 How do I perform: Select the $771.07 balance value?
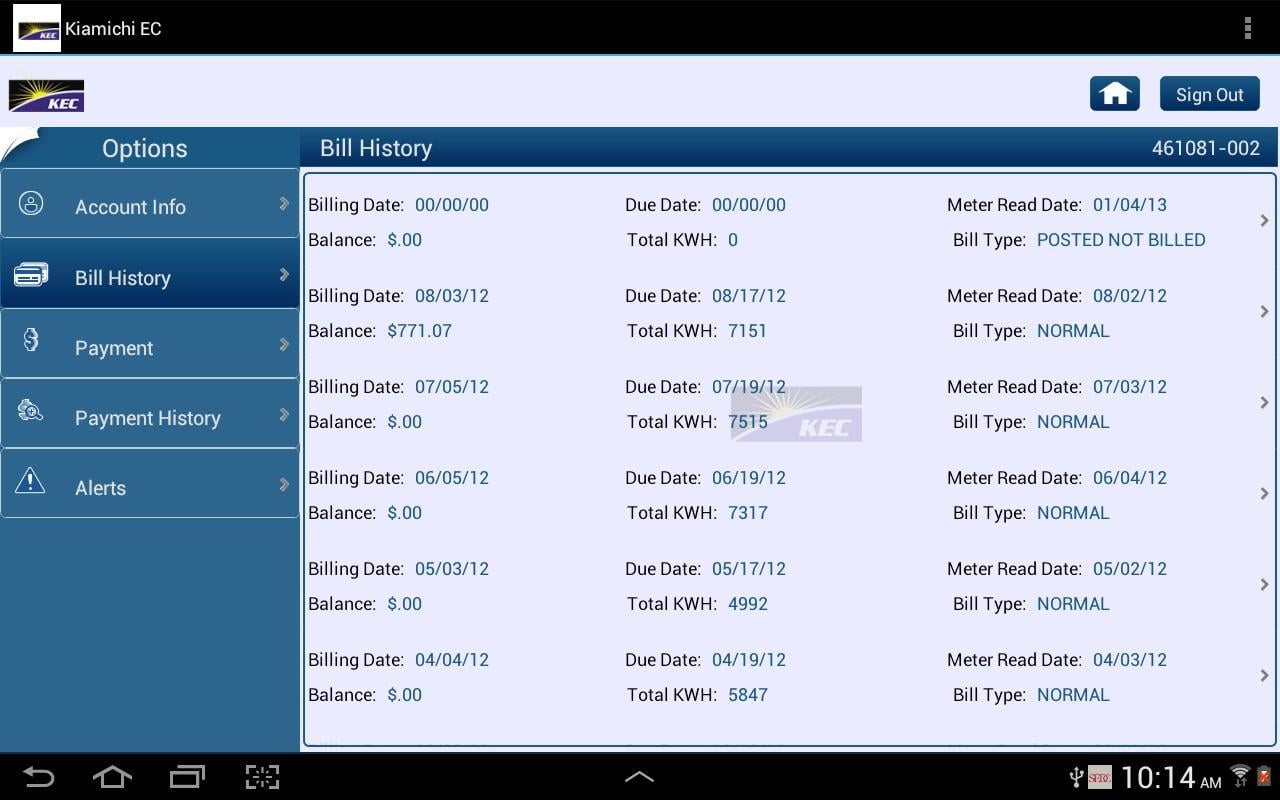[x=419, y=331]
